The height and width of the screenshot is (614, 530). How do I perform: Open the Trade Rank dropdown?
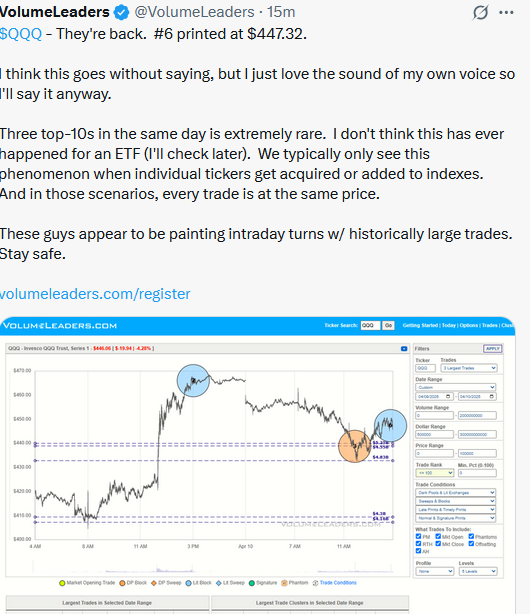(x=434, y=473)
